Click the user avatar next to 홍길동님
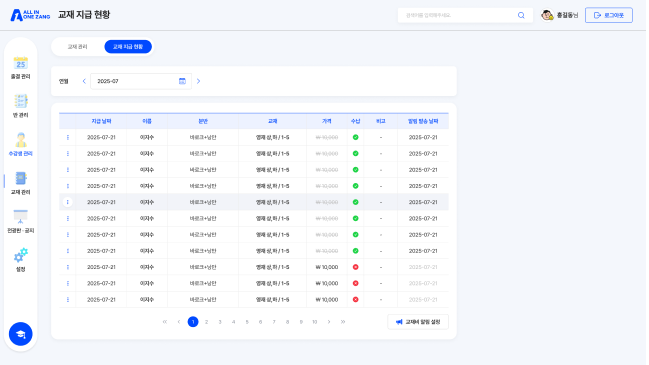This screenshot has width=649, height=365. tap(547, 15)
